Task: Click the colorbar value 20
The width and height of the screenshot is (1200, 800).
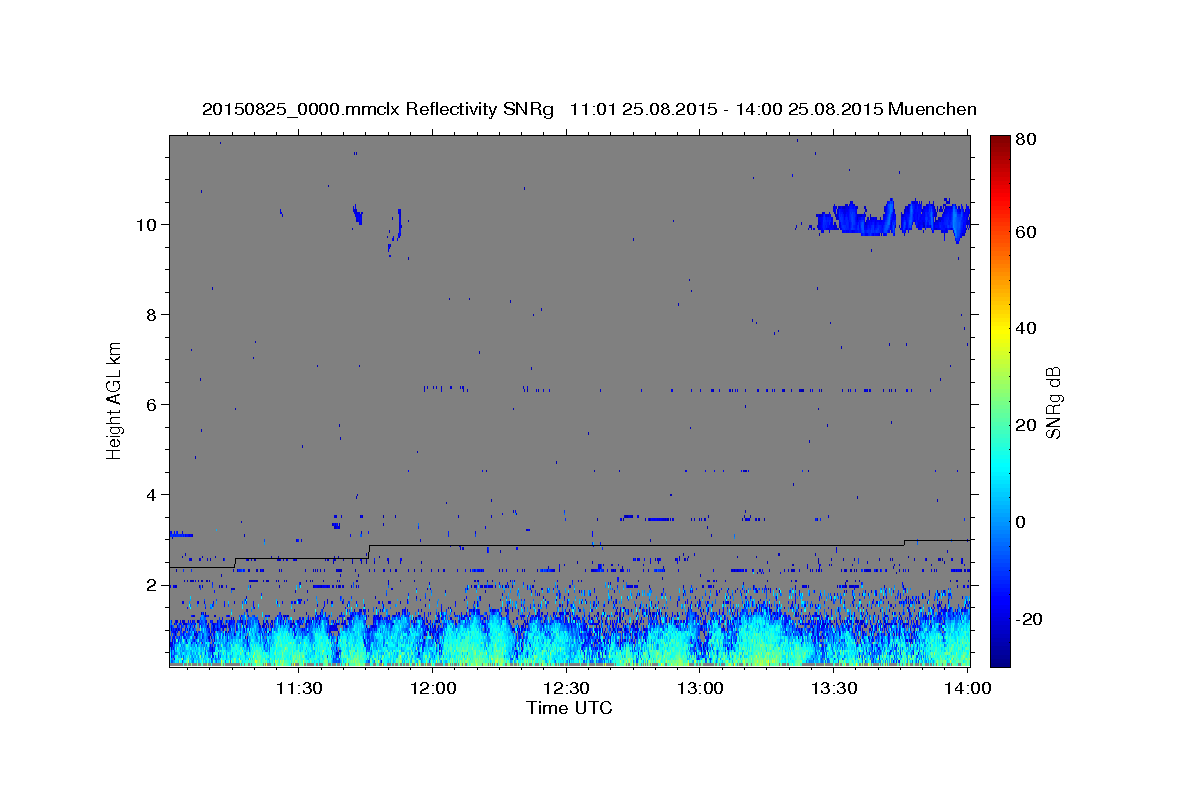Action: 1026,425
